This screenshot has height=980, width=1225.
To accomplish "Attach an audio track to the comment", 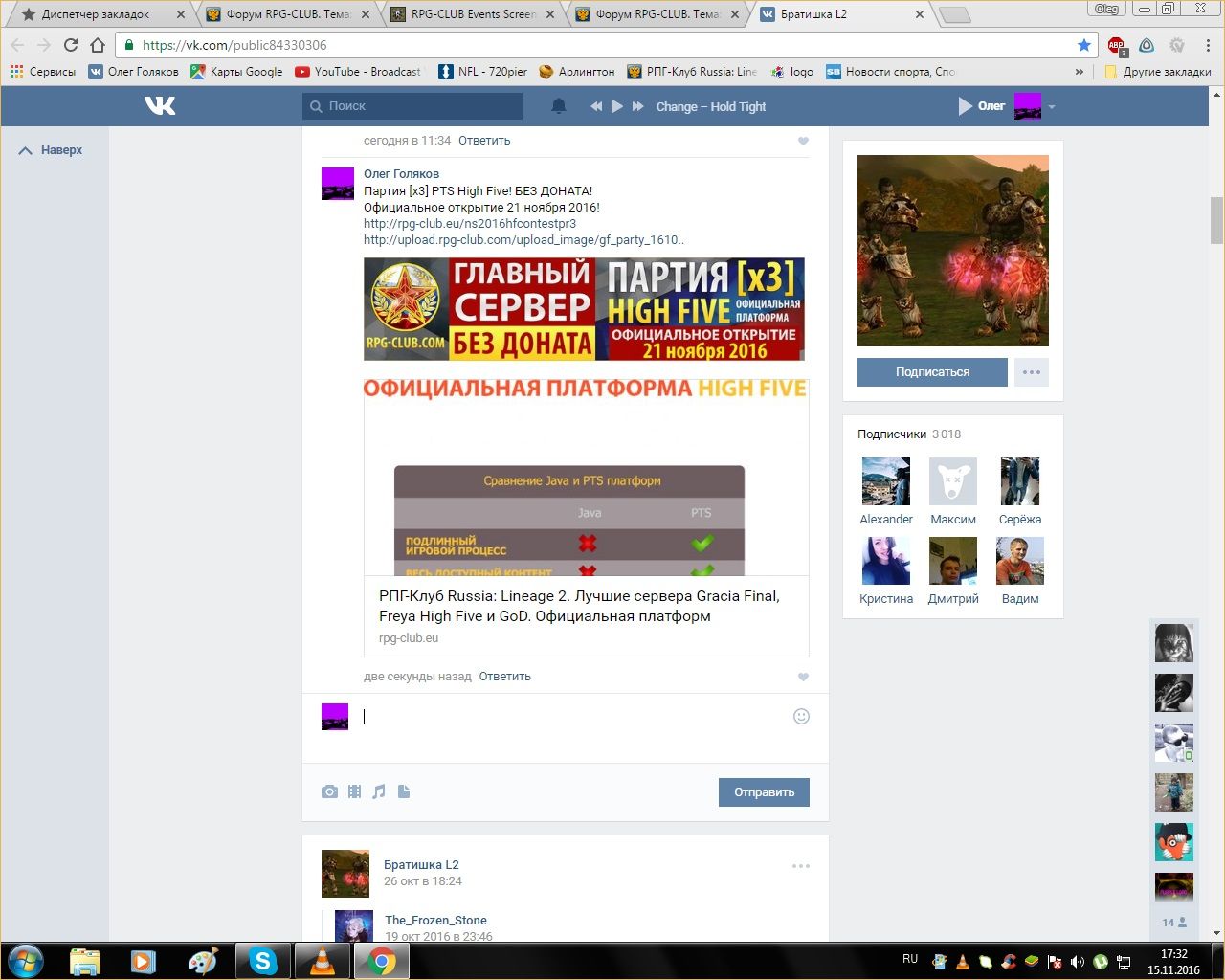I will point(379,791).
